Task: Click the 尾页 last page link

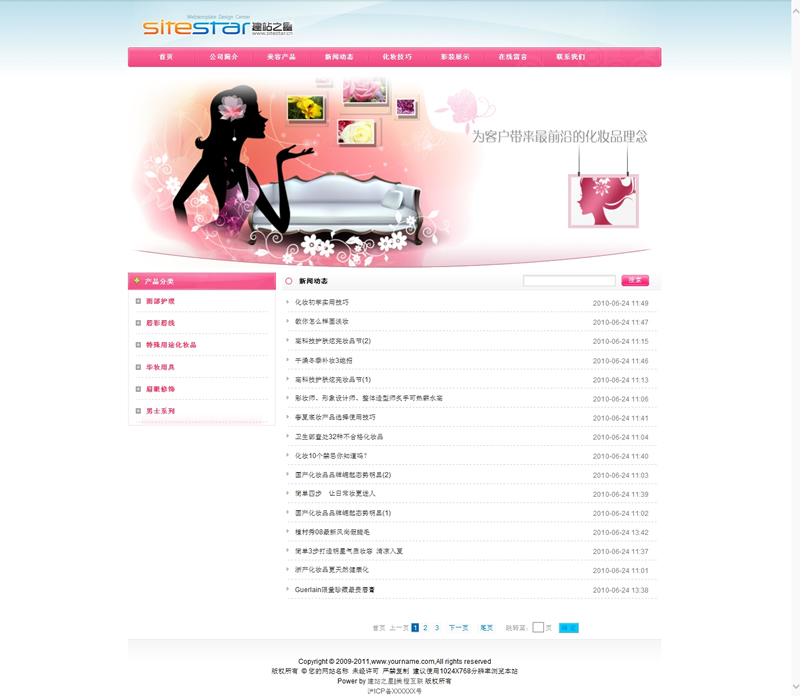Action: point(487,628)
